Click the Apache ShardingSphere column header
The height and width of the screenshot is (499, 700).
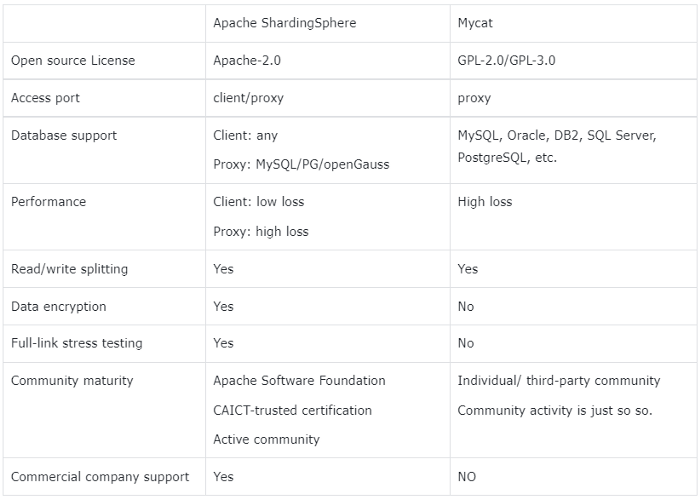tap(284, 23)
